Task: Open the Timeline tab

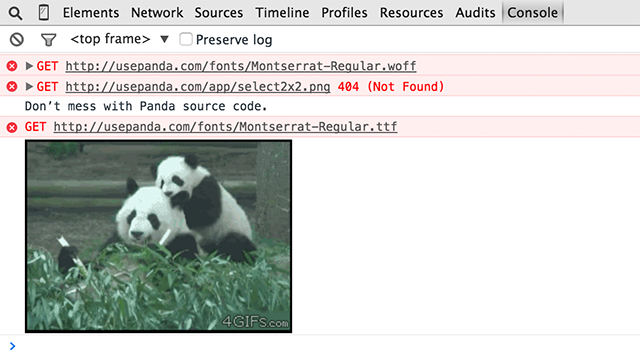Action: pos(282,13)
